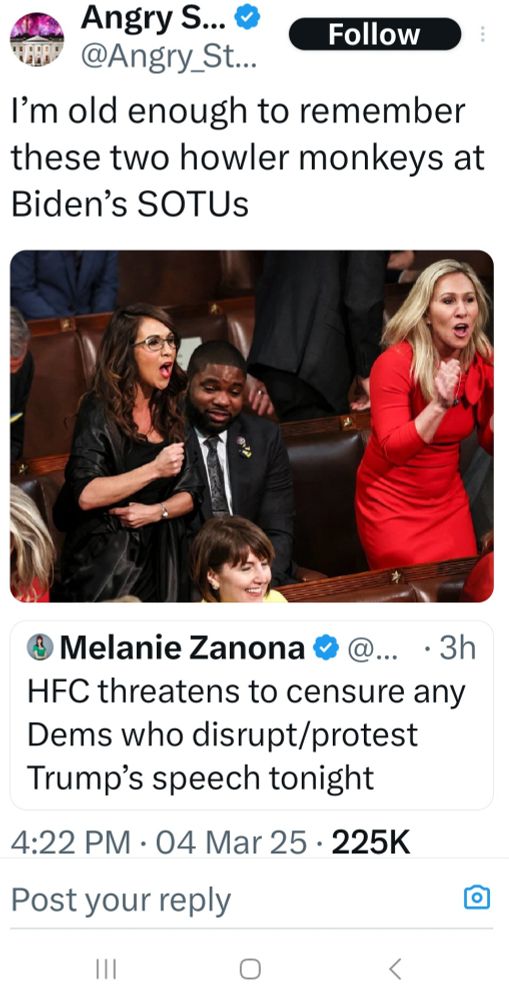Tap the Android back navigation arrow
This screenshot has height=1000, width=509.
click(x=395, y=969)
